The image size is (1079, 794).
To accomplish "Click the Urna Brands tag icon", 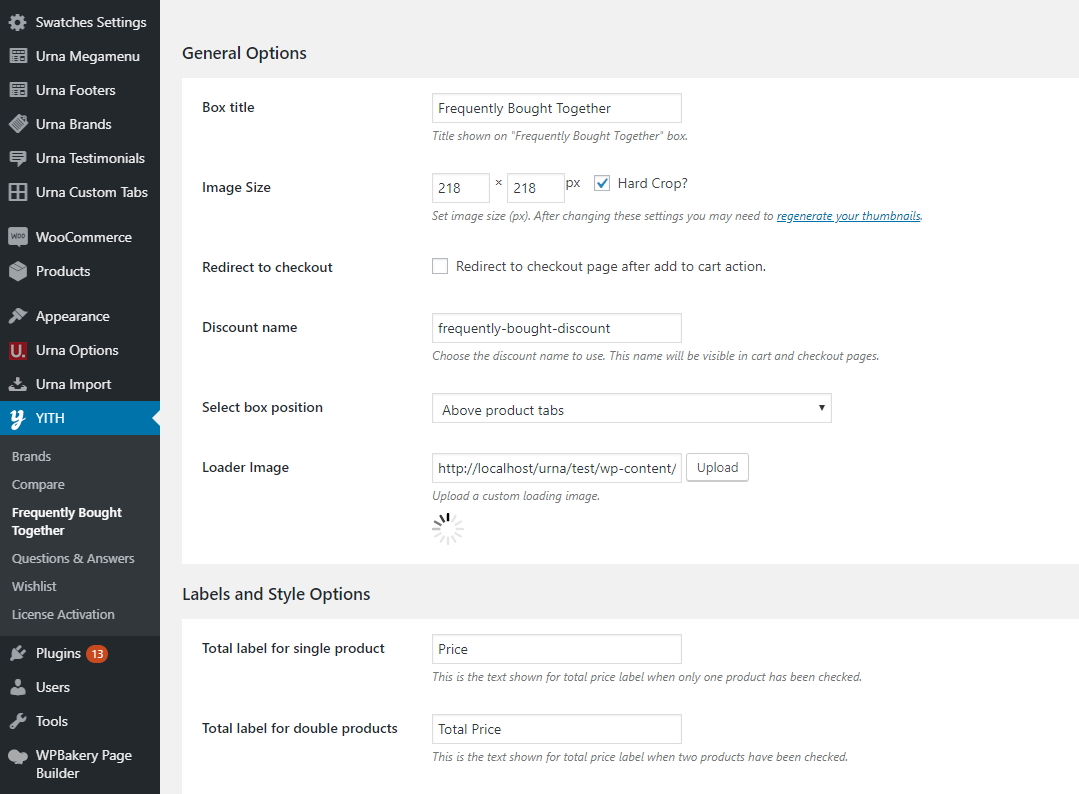I will click(18, 124).
